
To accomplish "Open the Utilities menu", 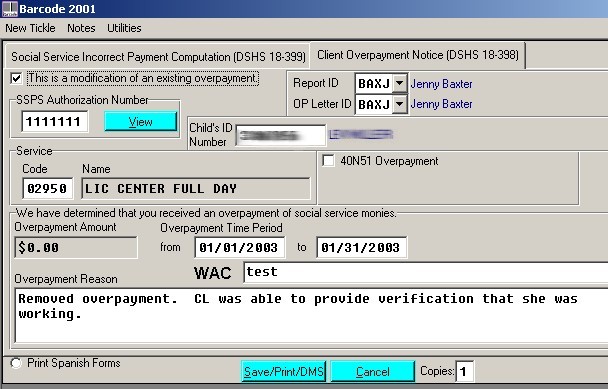I will (124, 28).
